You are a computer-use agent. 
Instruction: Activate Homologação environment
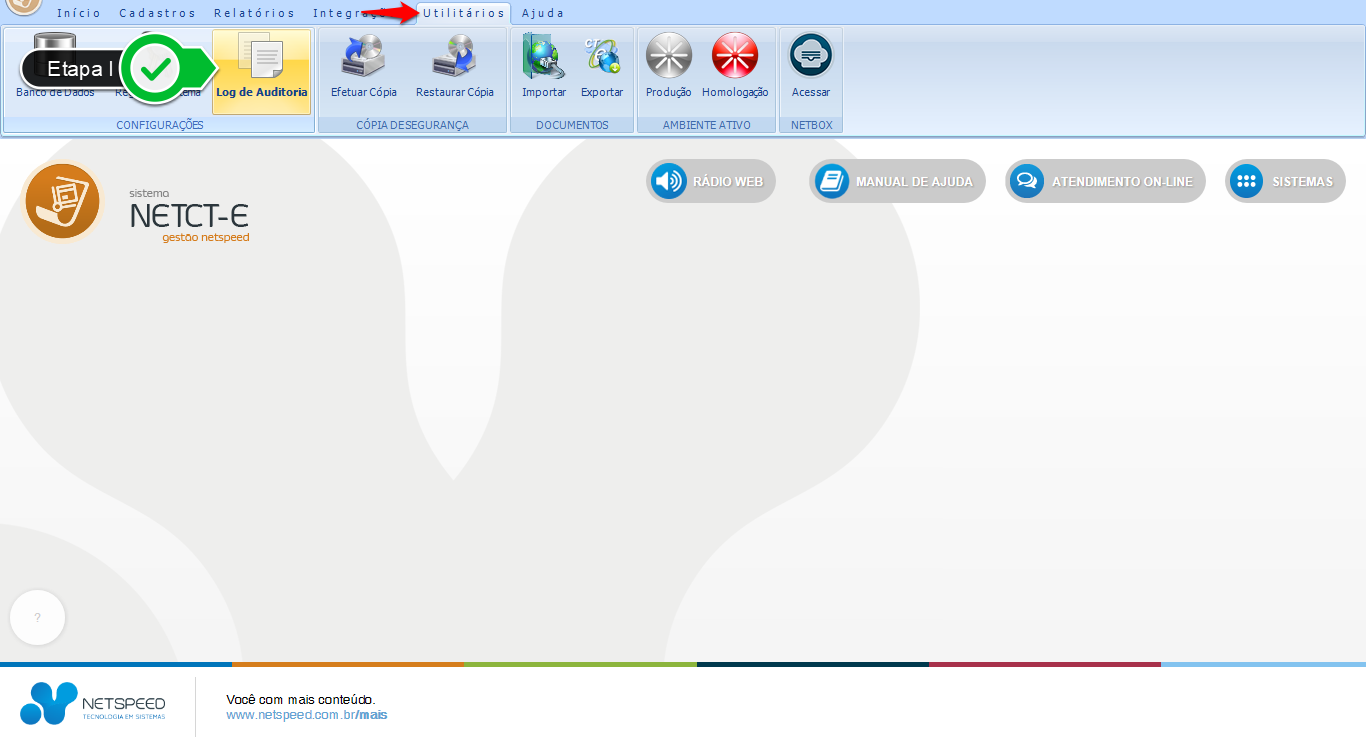point(735,68)
